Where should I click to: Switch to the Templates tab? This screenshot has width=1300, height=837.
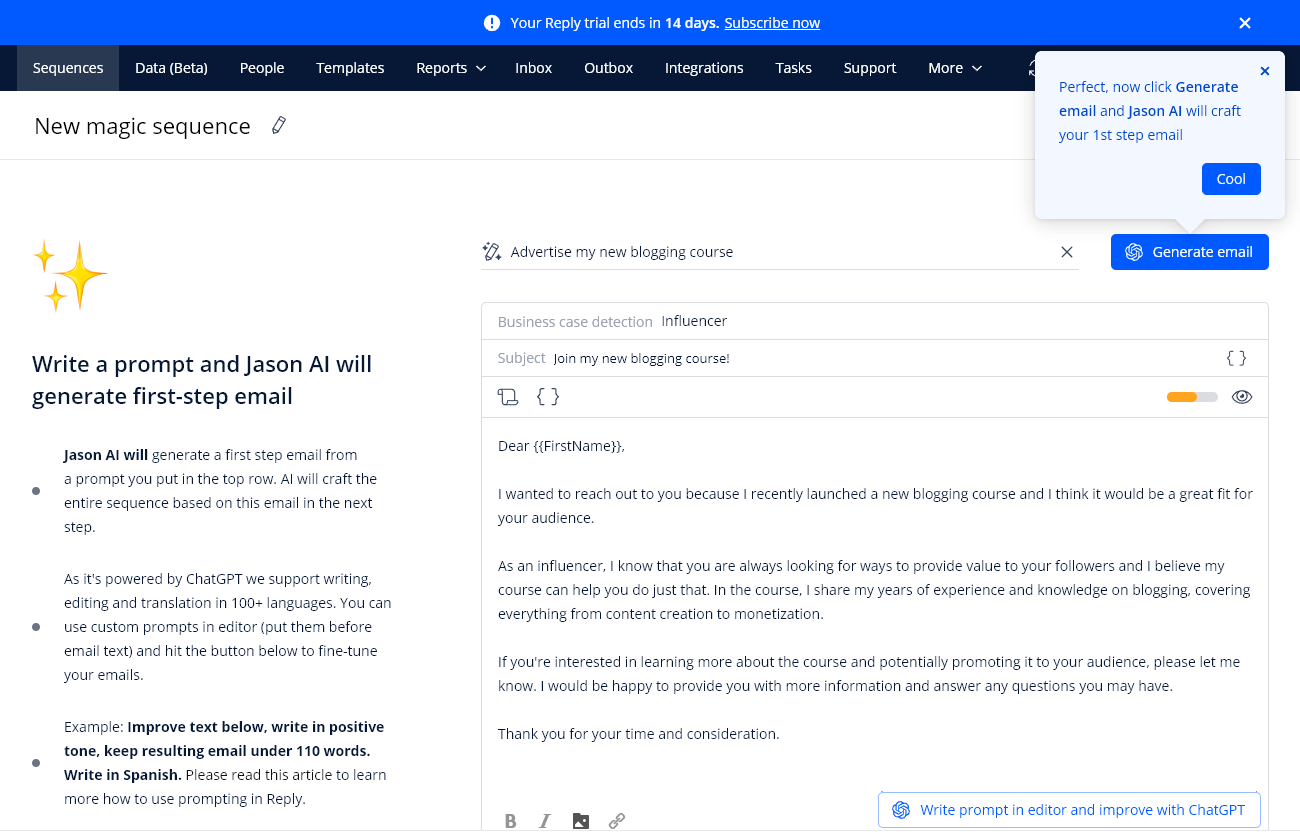pos(350,68)
